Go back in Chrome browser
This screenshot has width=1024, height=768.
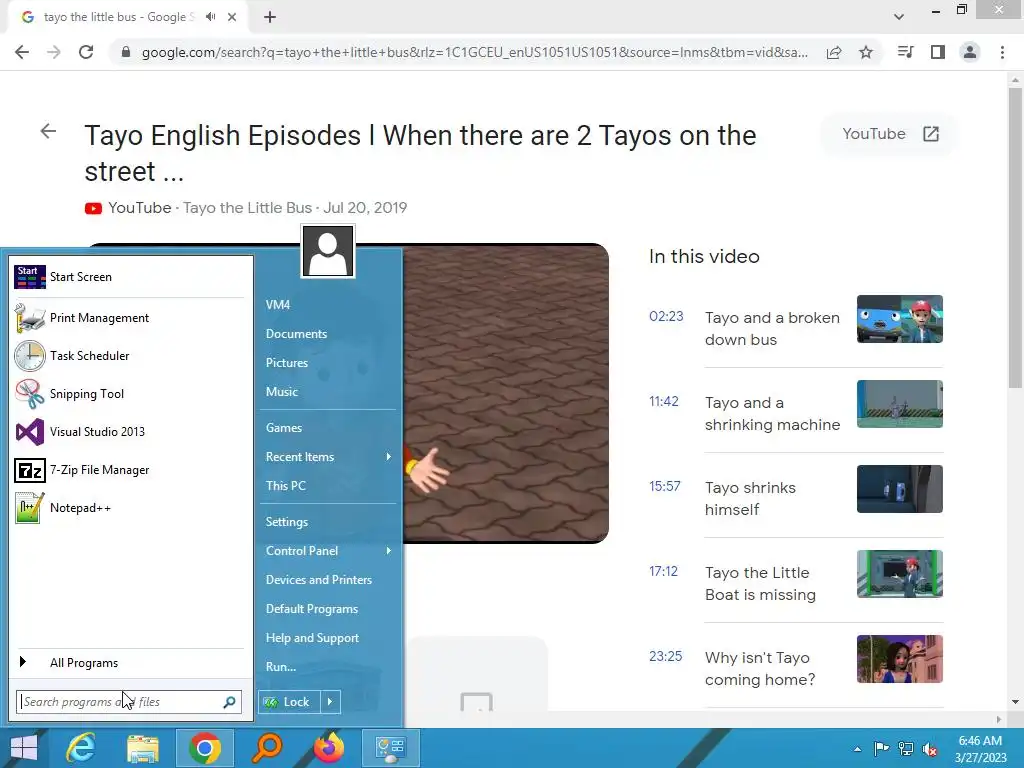point(22,52)
